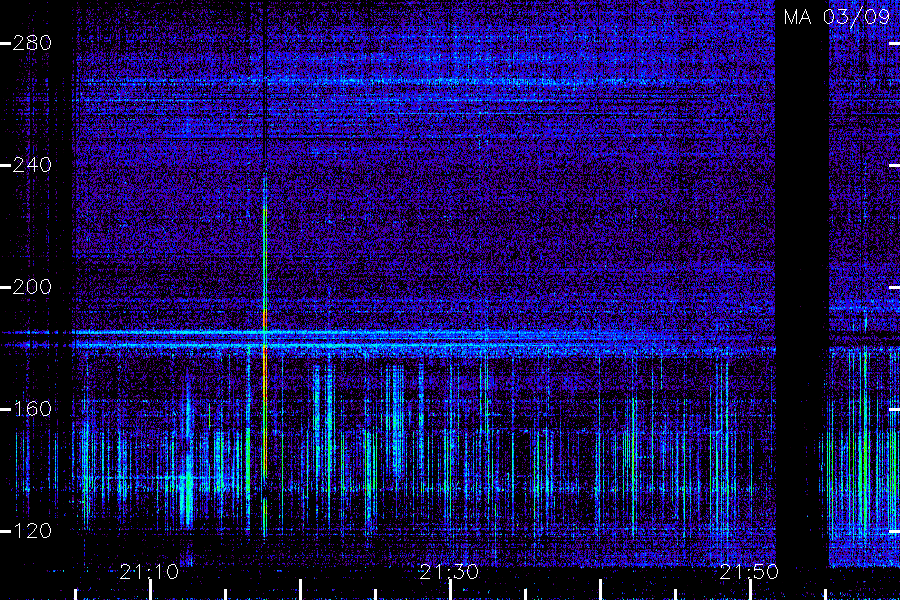
Task: Click the 240 frequency axis label
Action: coord(32,165)
